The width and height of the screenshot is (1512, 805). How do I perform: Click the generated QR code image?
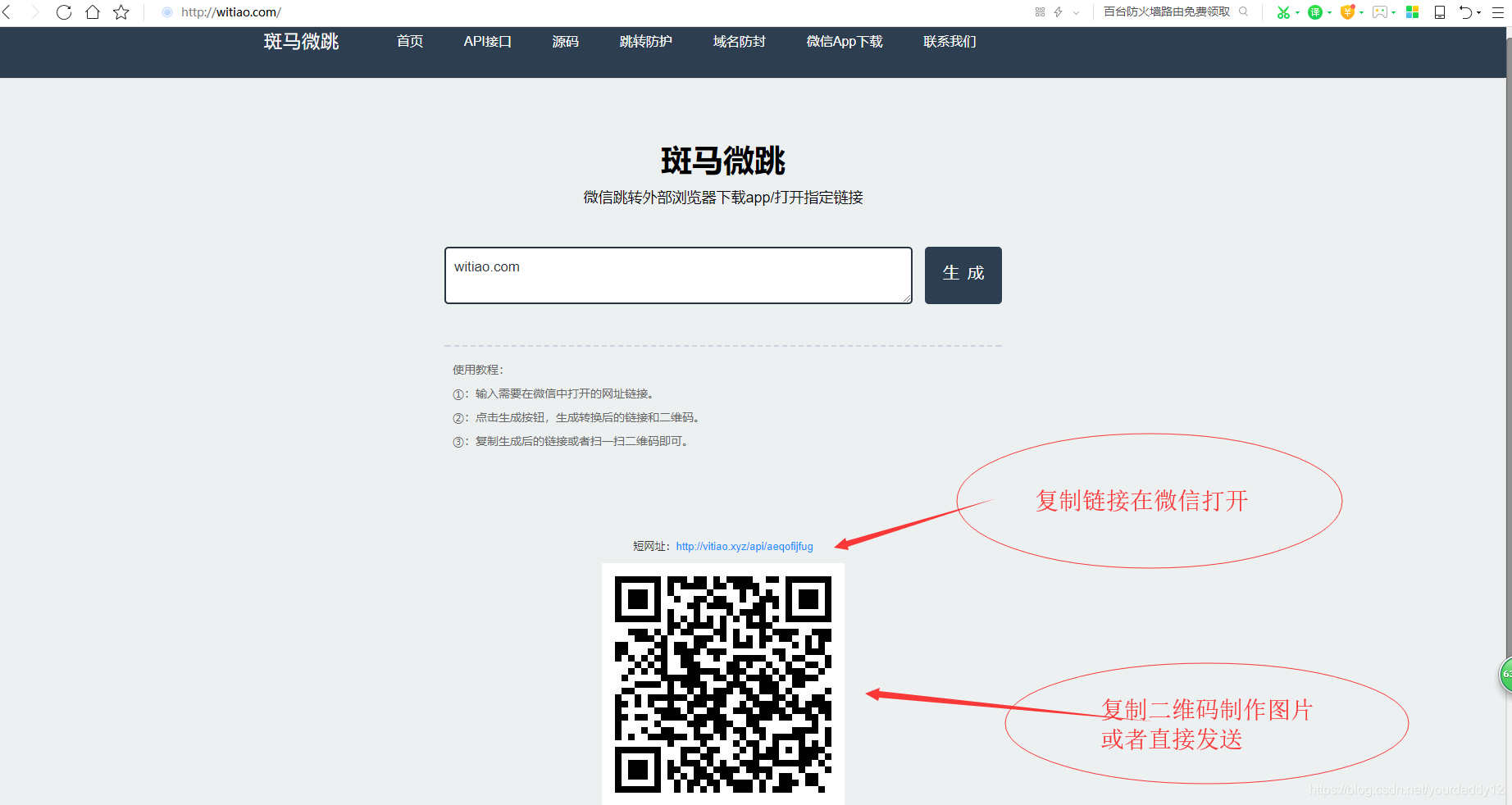tap(723, 684)
